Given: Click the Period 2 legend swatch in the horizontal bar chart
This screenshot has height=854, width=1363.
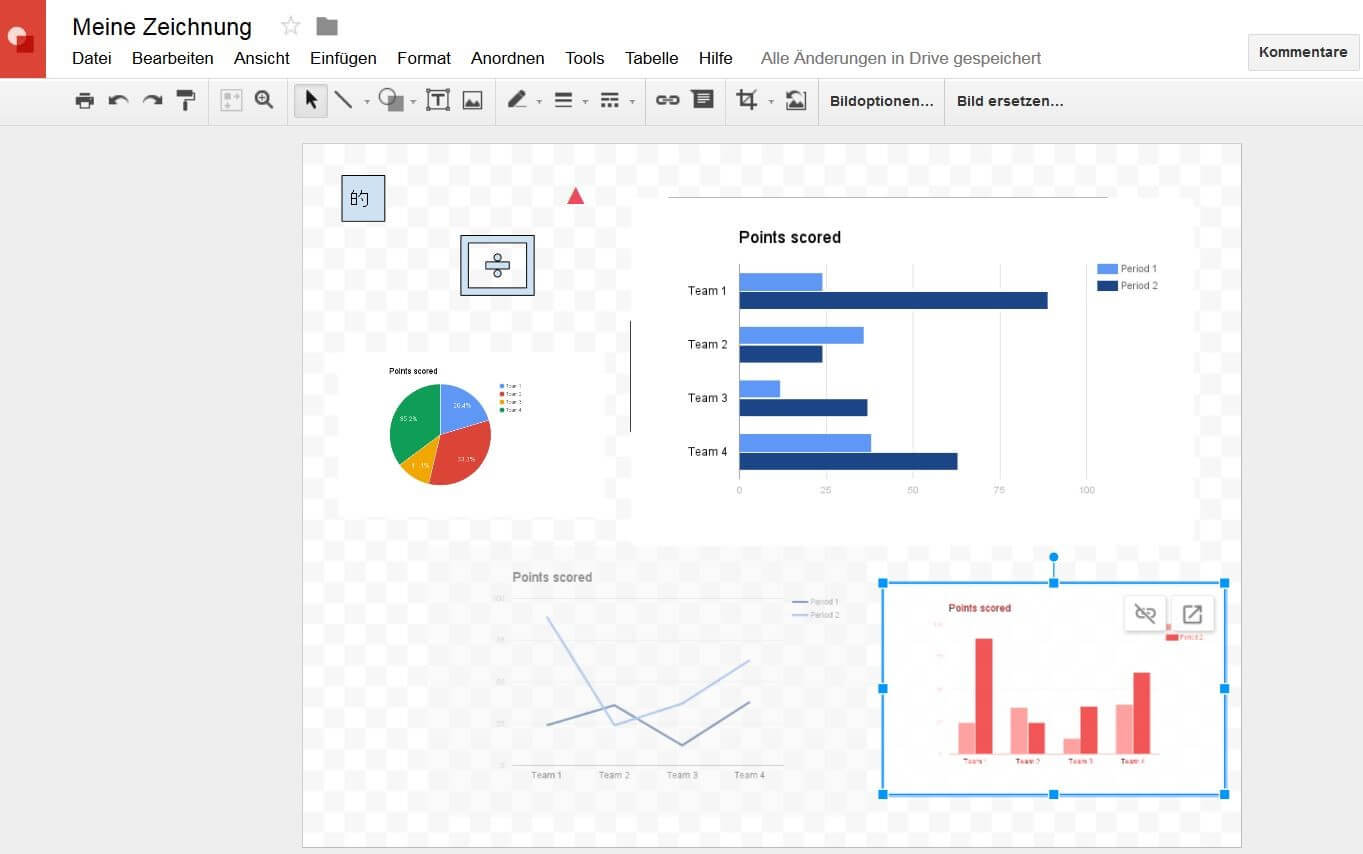Looking at the screenshot, I should point(1107,286).
